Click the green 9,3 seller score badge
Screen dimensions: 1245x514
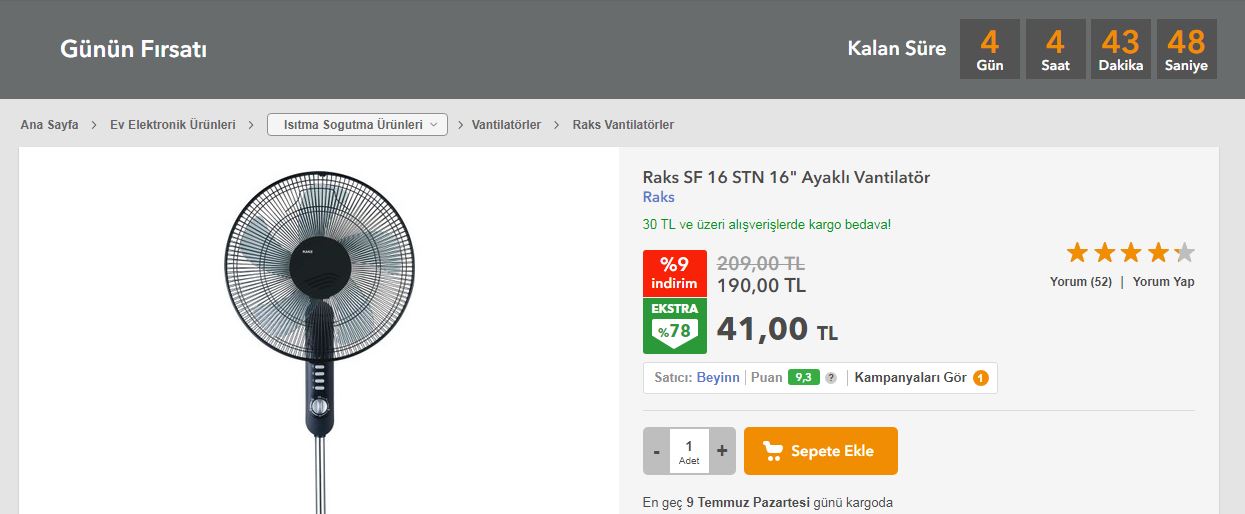[804, 378]
